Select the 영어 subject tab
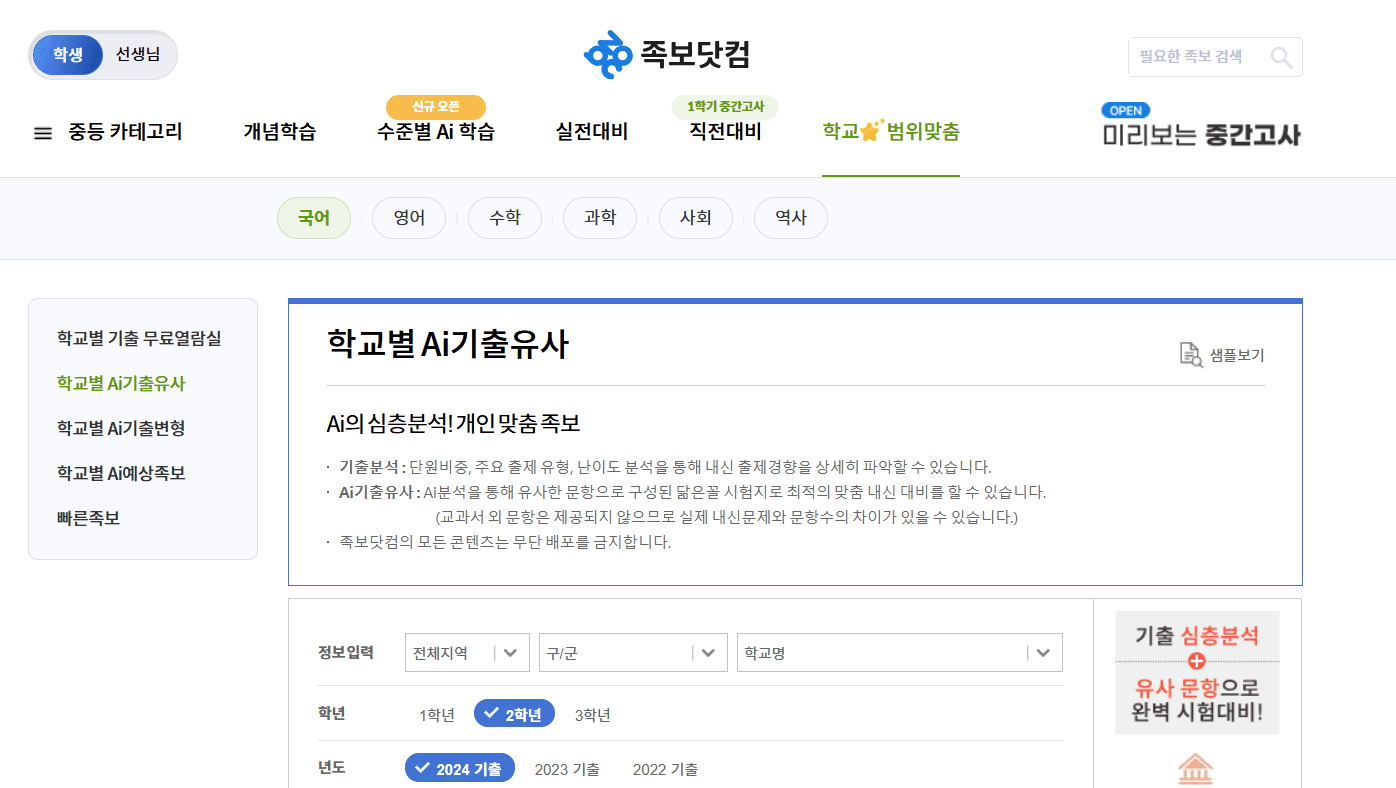 [x=409, y=218]
